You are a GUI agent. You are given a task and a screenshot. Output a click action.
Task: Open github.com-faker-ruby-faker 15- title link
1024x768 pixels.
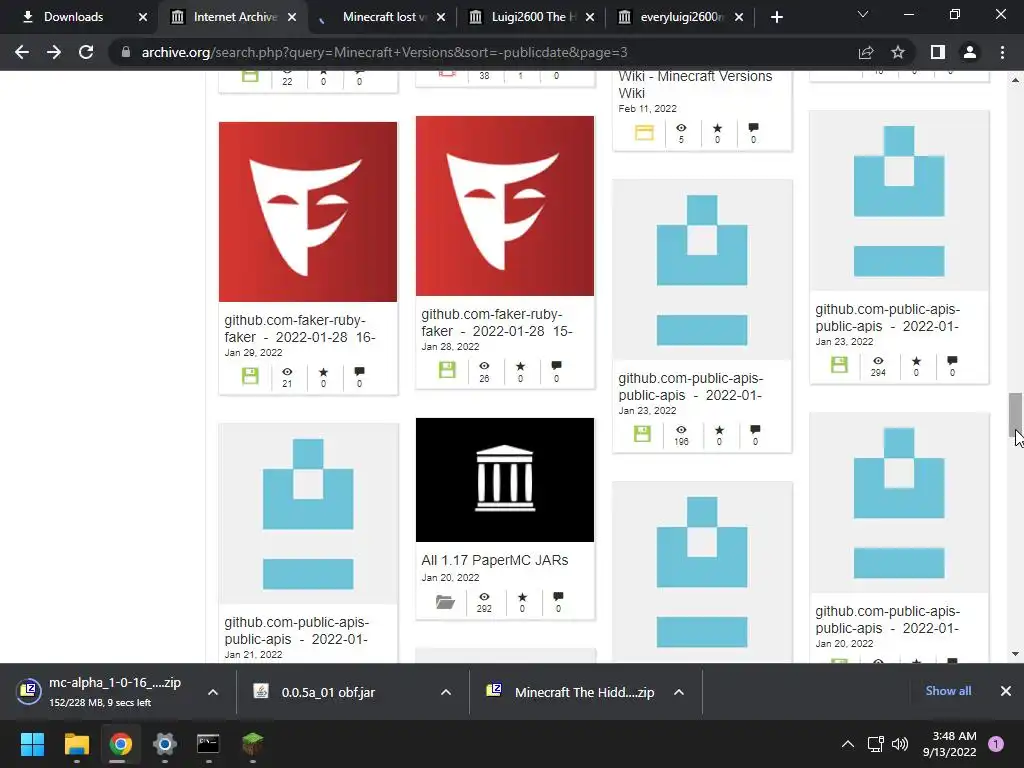point(497,323)
